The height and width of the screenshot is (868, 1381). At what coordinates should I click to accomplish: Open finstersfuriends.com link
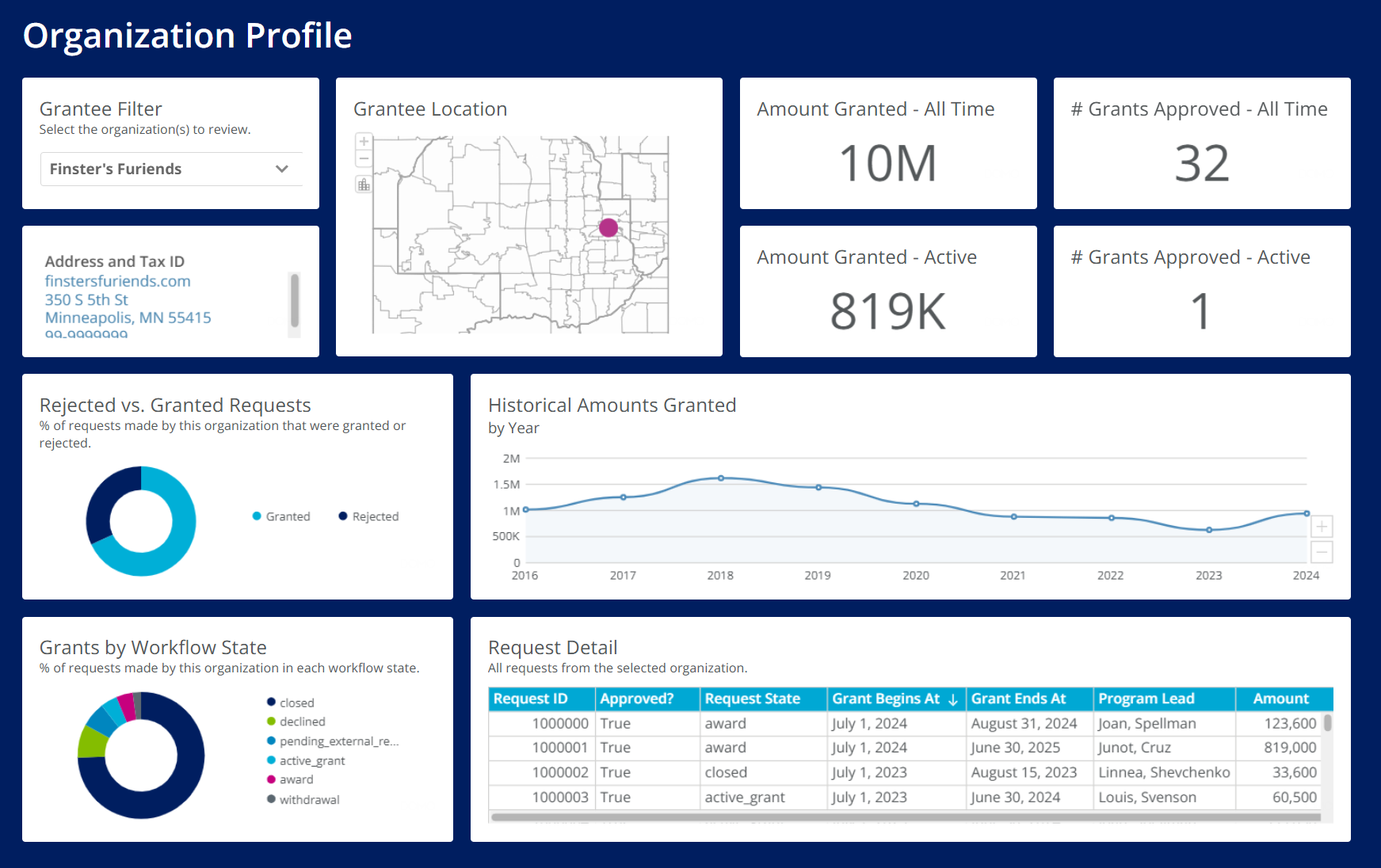point(117,281)
